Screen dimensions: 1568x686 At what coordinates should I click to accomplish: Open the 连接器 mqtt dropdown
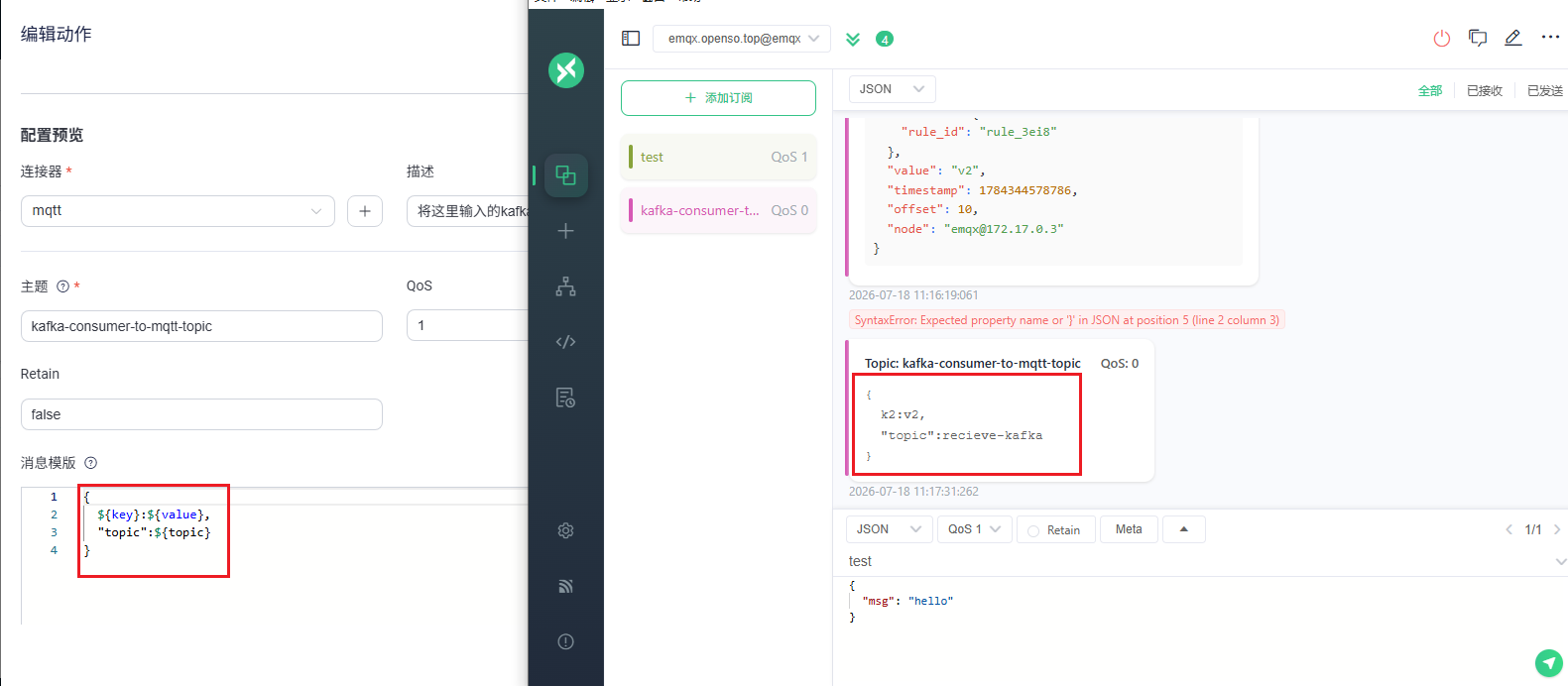[x=178, y=211]
